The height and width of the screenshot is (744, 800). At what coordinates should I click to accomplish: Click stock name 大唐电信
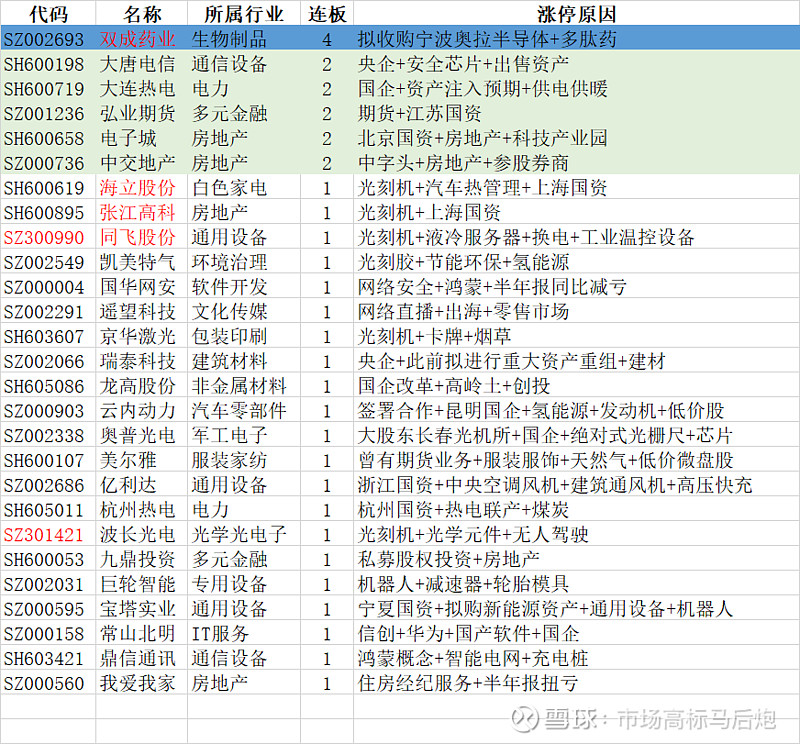138,64
